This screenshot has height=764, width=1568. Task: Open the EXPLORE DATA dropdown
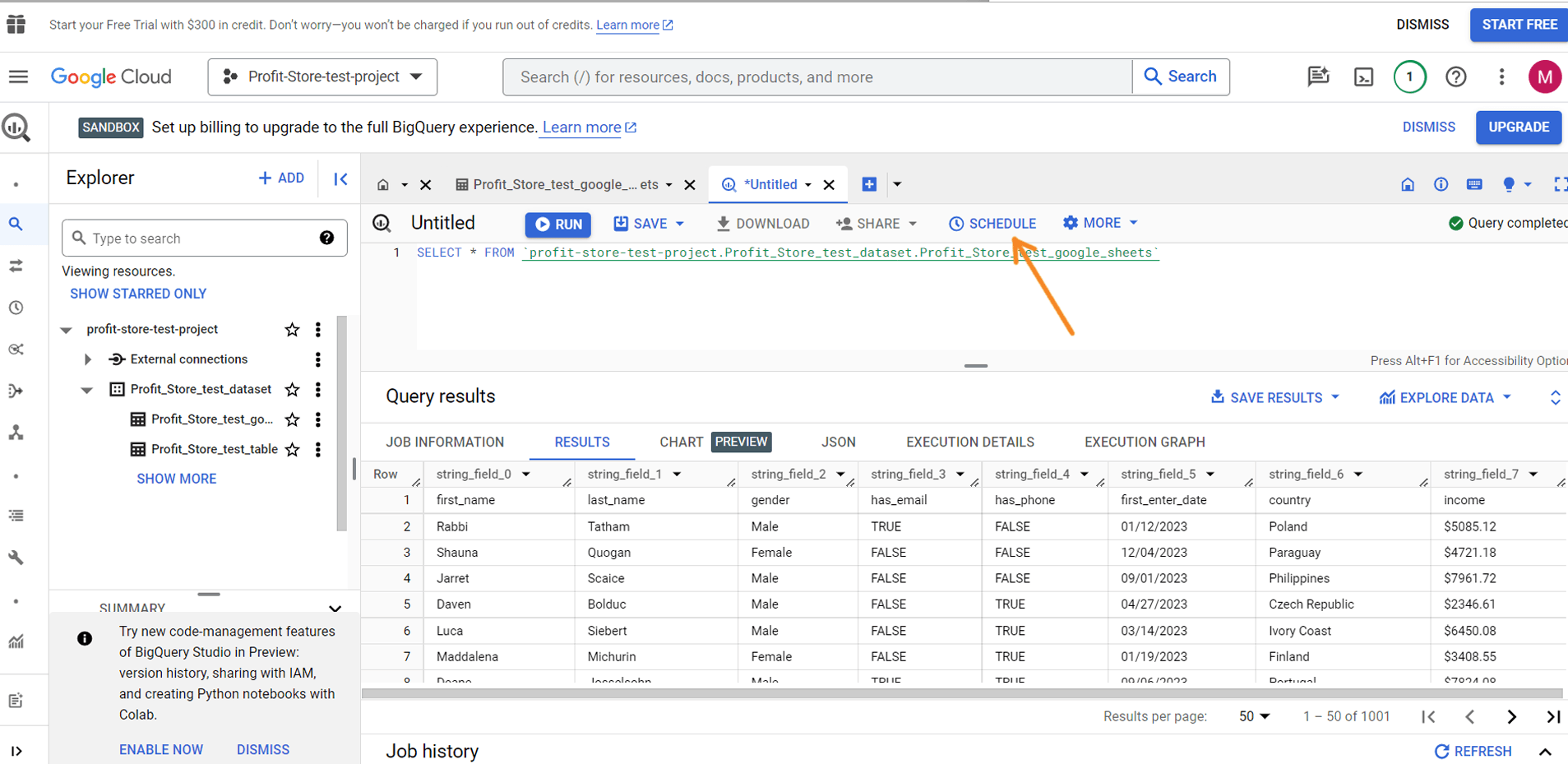click(1445, 397)
